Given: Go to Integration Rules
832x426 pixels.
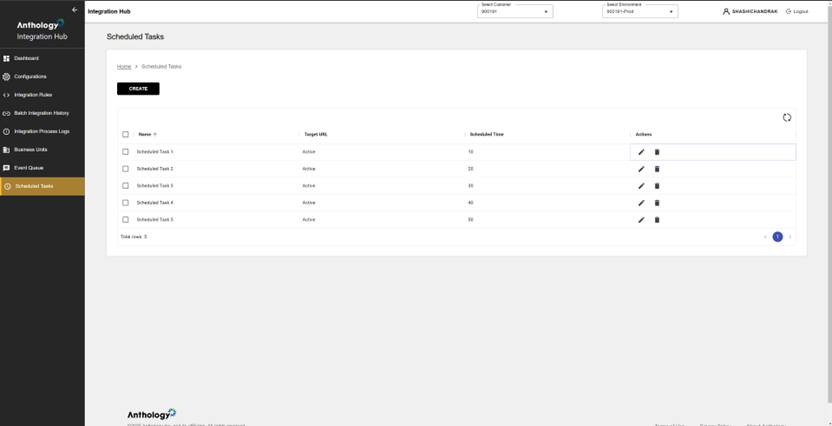Looking at the screenshot, I should click(x=42, y=95).
